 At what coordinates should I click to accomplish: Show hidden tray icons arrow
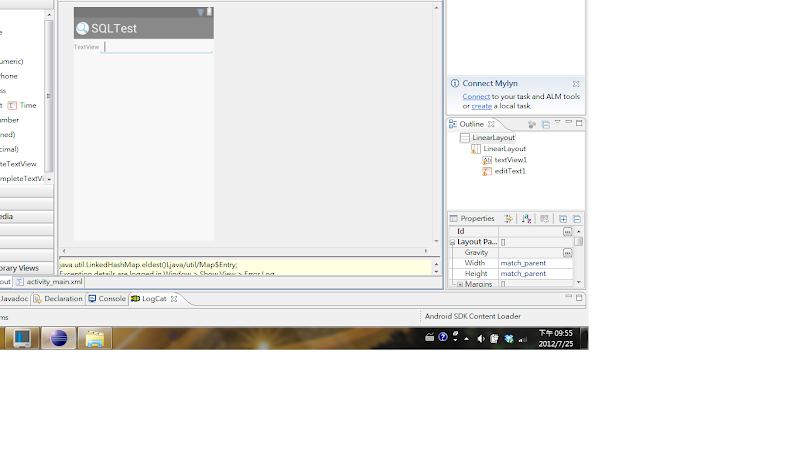click(466, 339)
